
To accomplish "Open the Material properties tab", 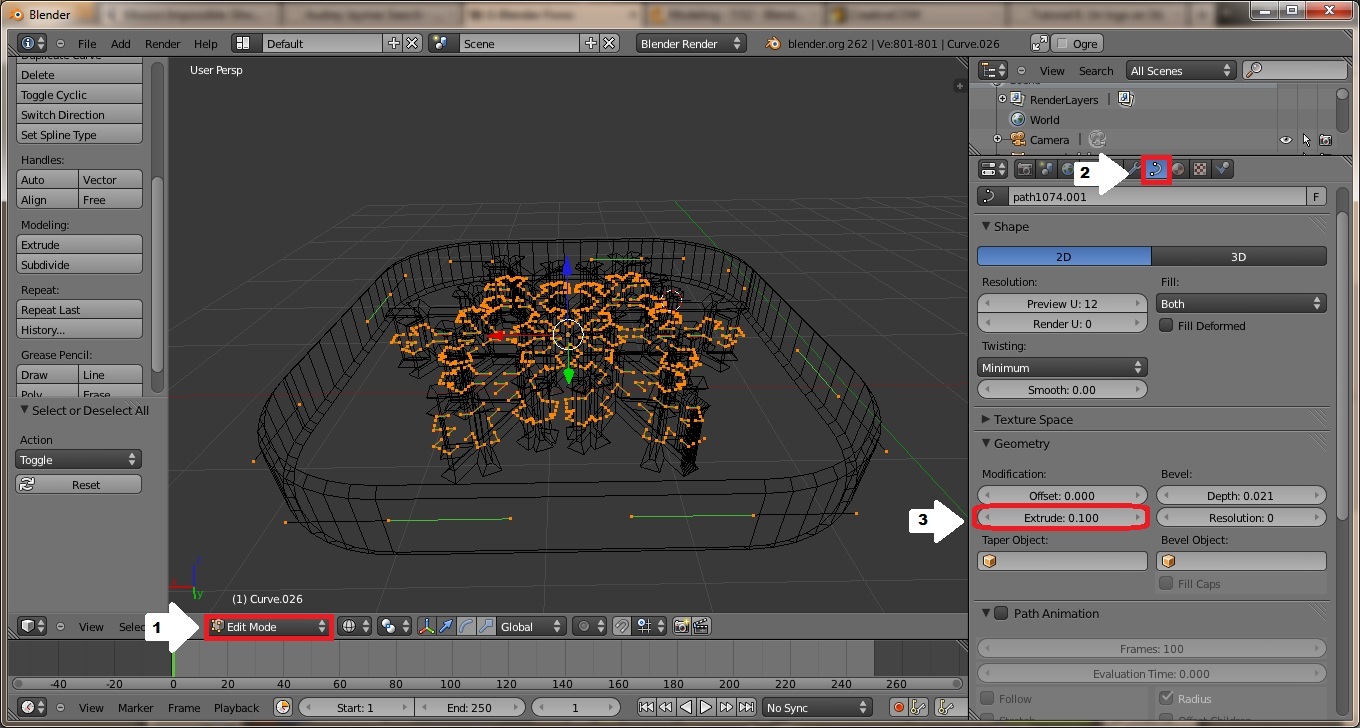I will click(x=1178, y=169).
